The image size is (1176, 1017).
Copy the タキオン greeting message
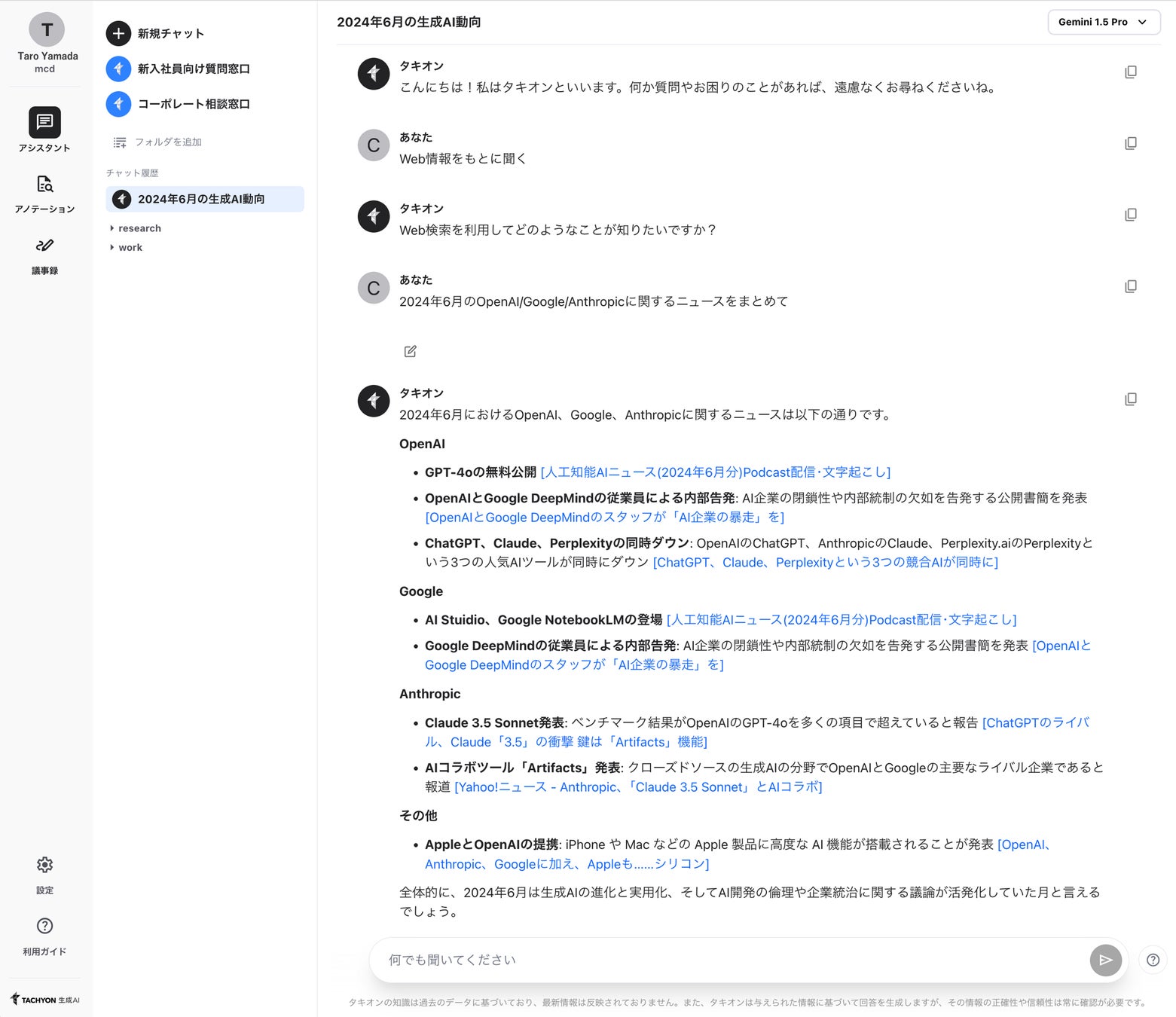(x=1131, y=72)
